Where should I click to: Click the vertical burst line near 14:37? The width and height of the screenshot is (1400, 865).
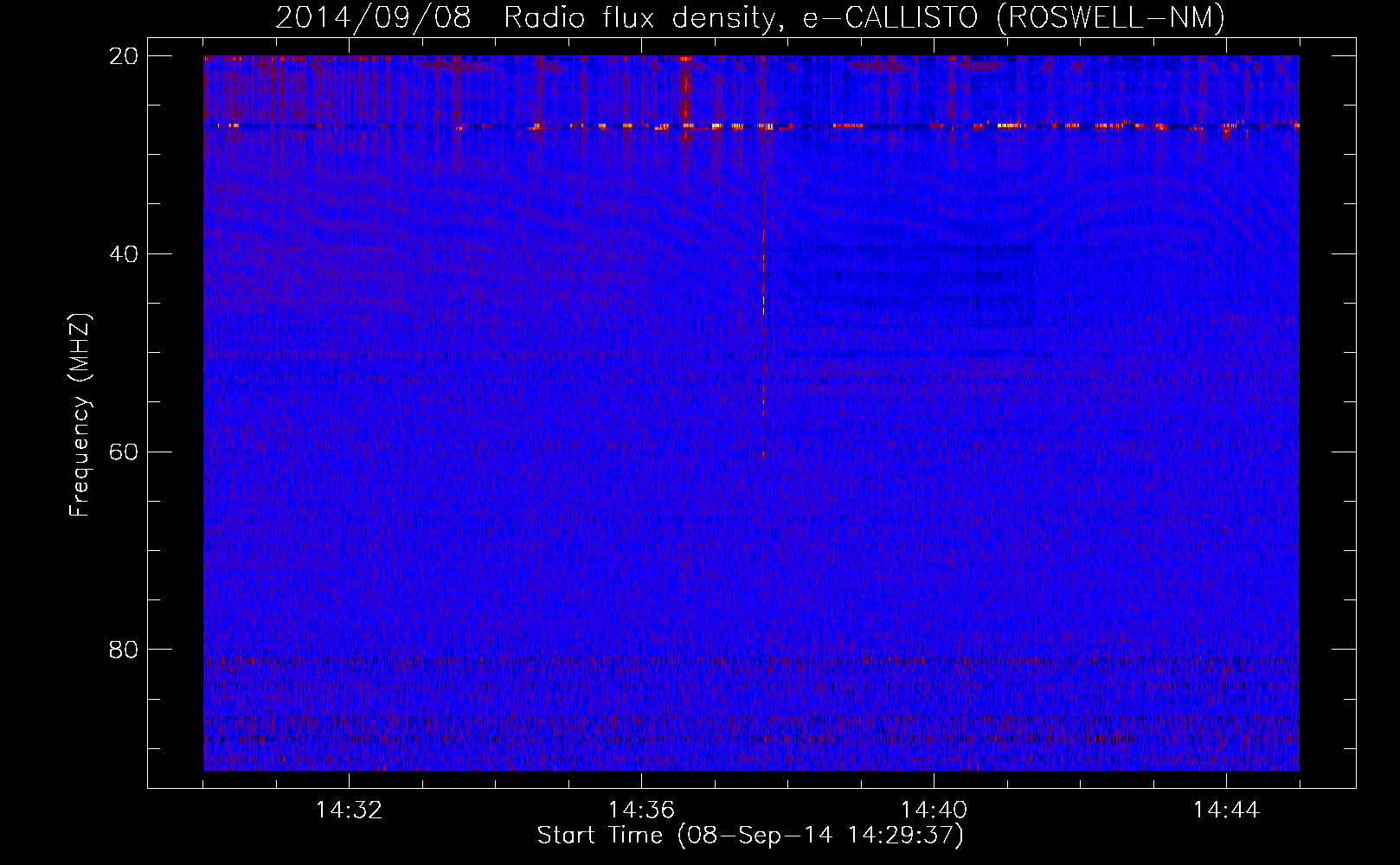pyautogui.click(x=763, y=294)
